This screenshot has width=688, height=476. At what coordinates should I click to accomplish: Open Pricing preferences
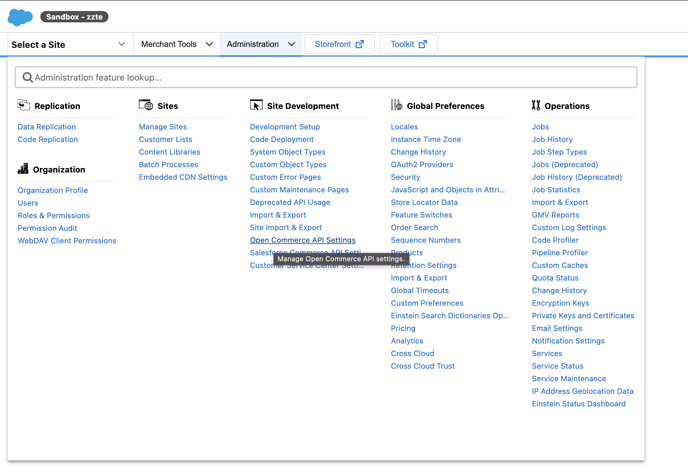point(403,329)
